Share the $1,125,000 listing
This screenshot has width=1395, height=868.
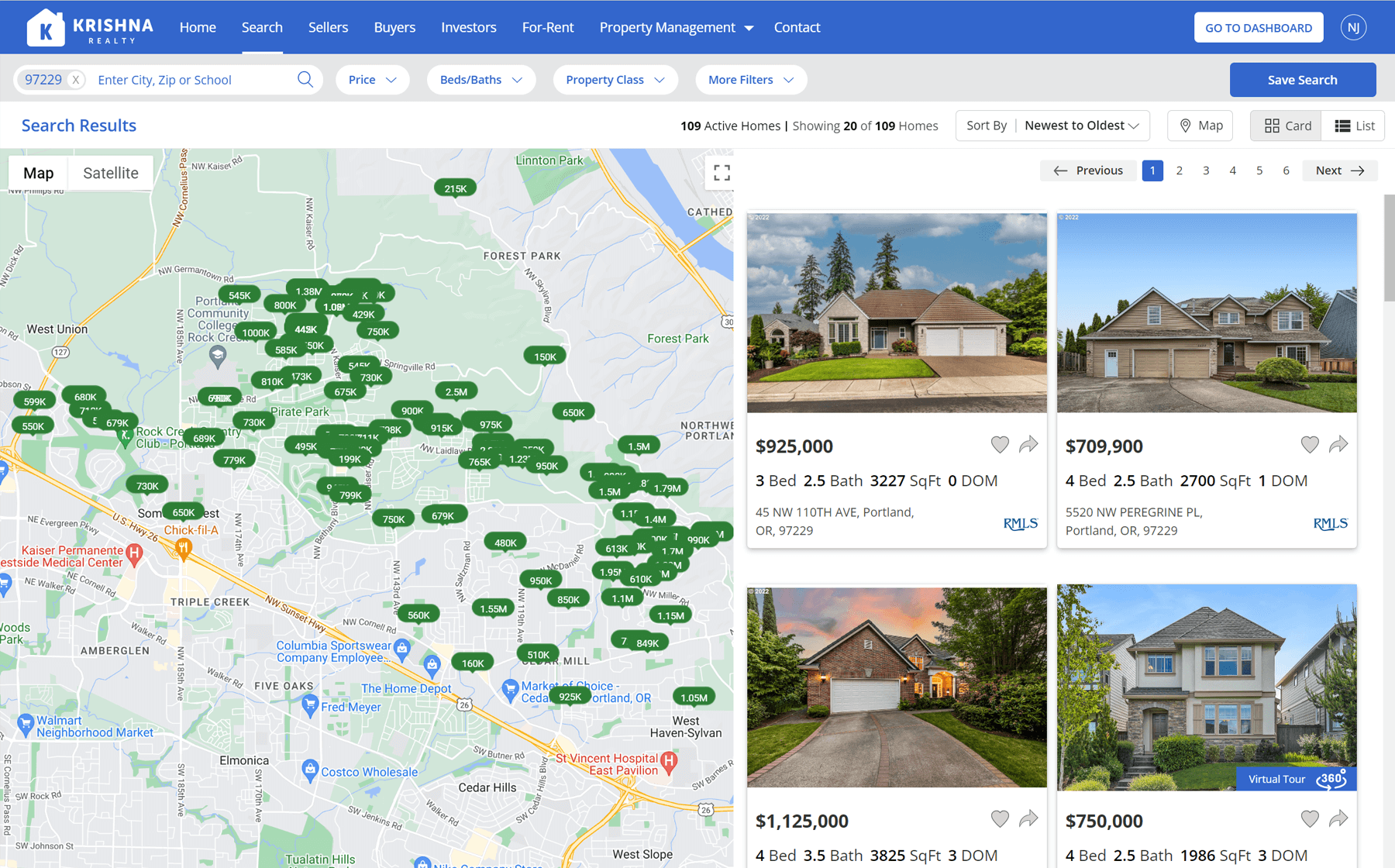click(1028, 819)
